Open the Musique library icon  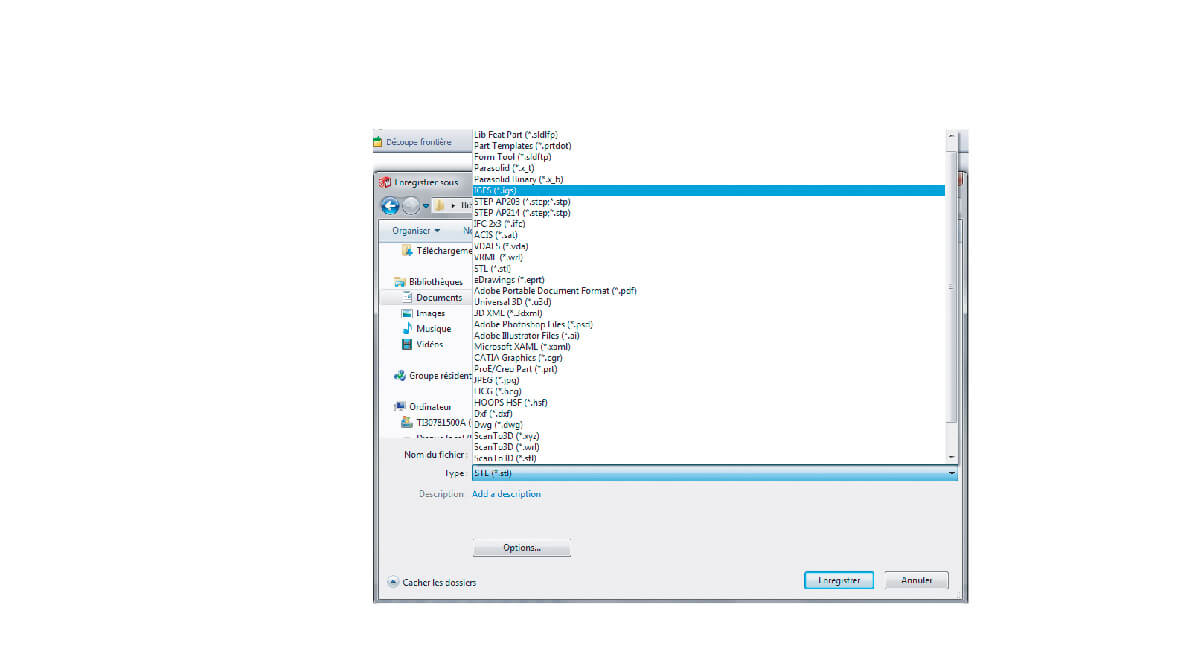point(407,329)
